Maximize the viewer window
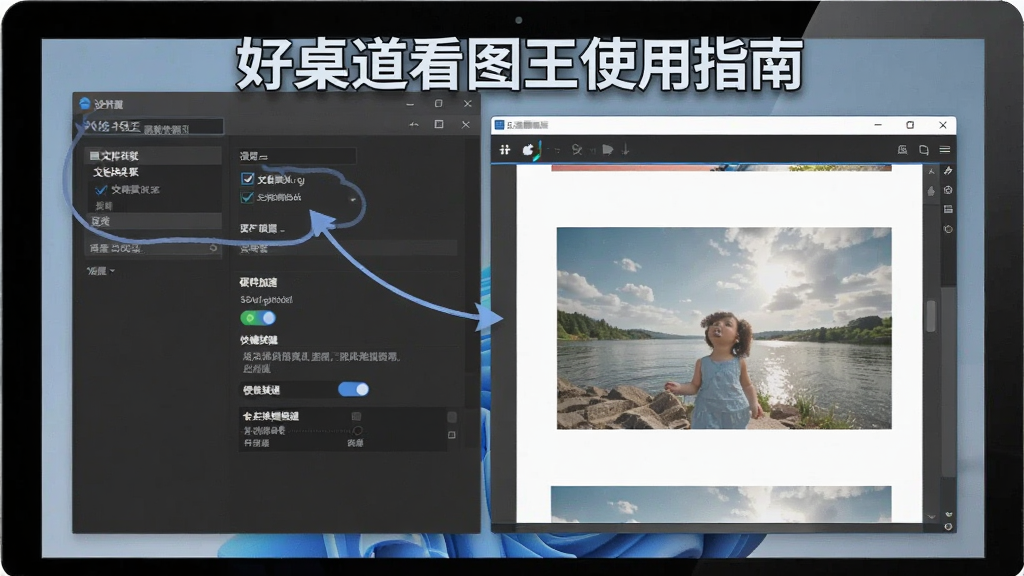Viewport: 1024px width, 576px height. 910,125
